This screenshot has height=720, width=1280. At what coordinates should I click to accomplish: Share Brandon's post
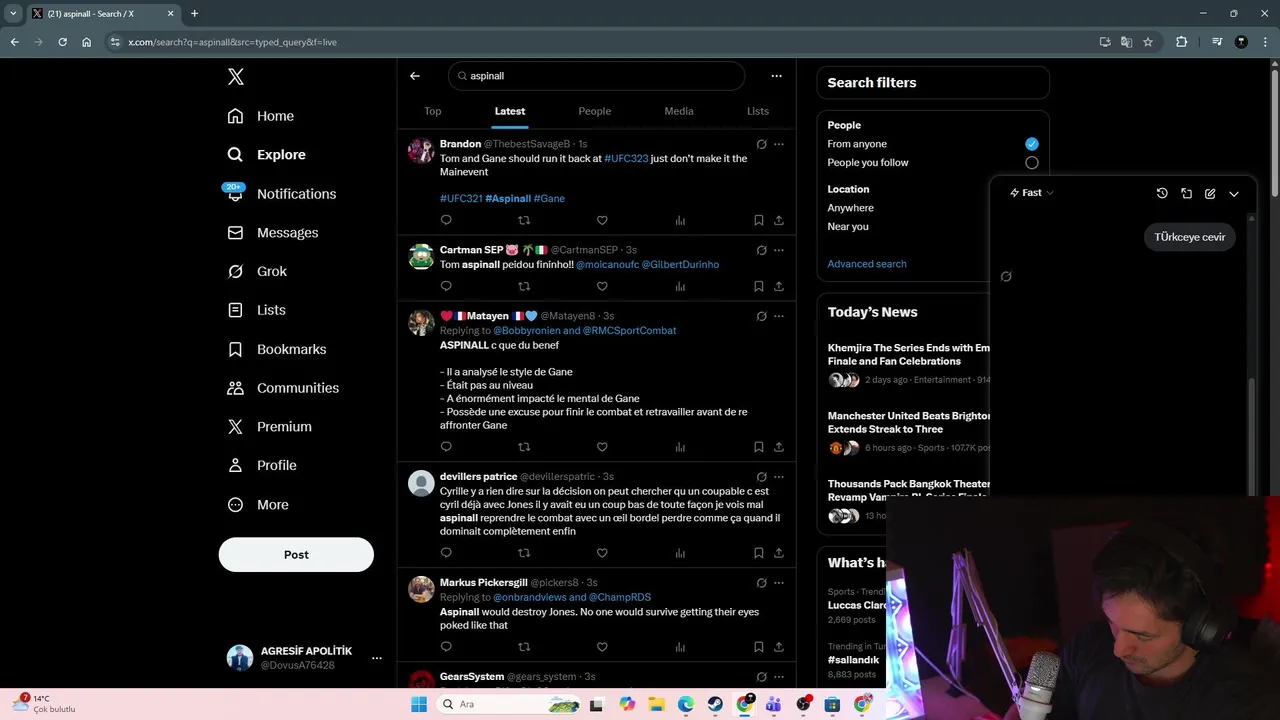pyautogui.click(x=779, y=220)
